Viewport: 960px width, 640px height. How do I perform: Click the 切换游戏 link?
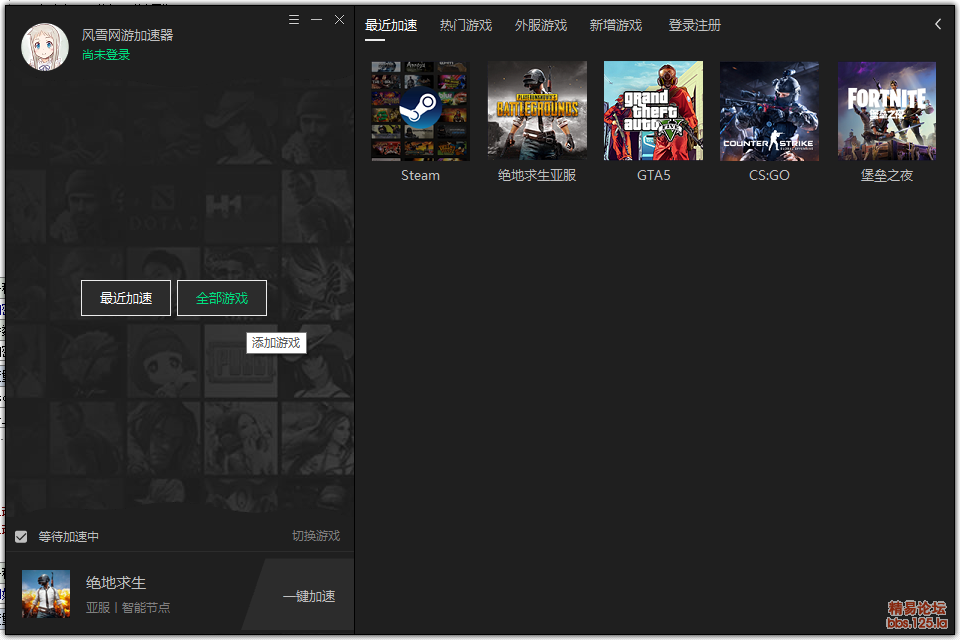[x=316, y=536]
